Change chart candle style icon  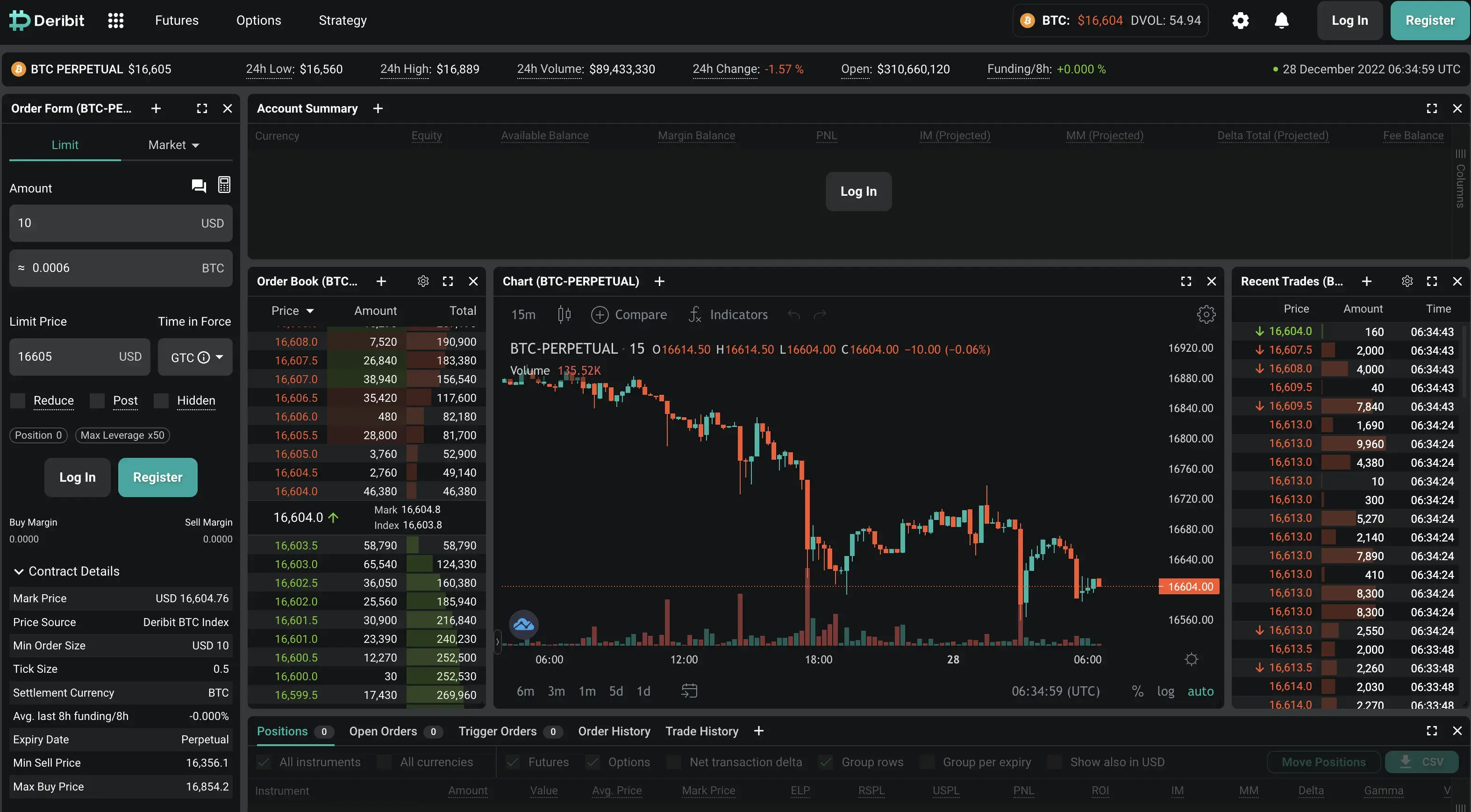564,314
